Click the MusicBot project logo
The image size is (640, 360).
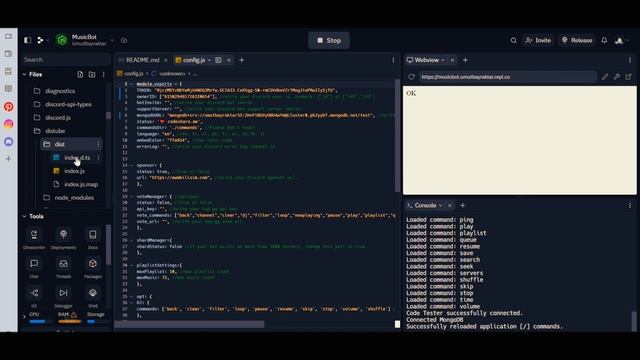click(x=62, y=40)
